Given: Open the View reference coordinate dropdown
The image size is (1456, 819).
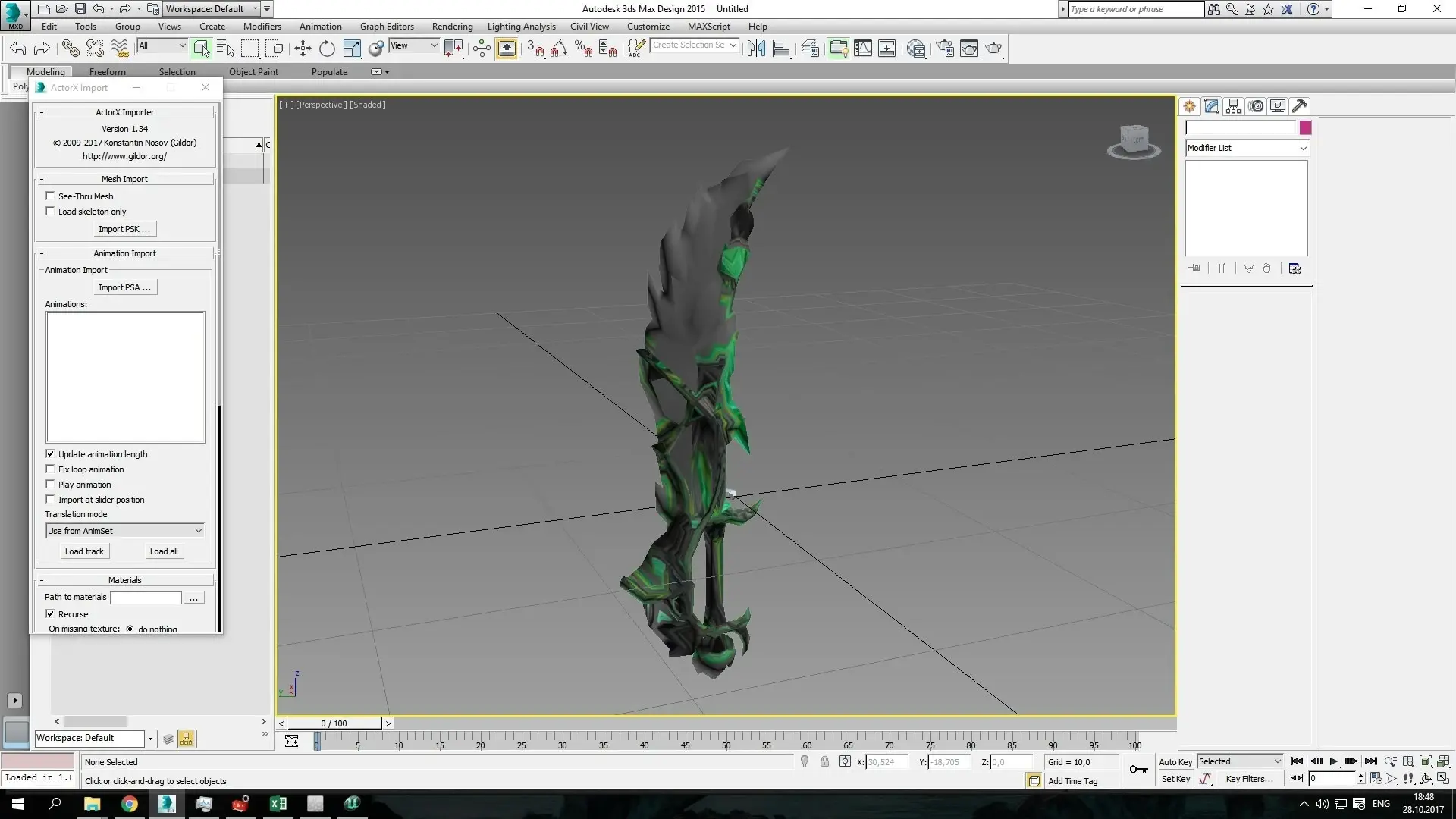Looking at the screenshot, I should coord(414,45).
